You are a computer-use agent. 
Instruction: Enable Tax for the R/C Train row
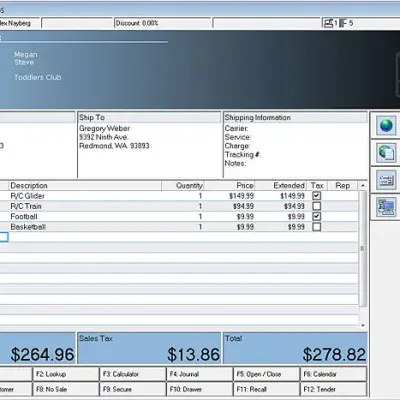[317, 206]
